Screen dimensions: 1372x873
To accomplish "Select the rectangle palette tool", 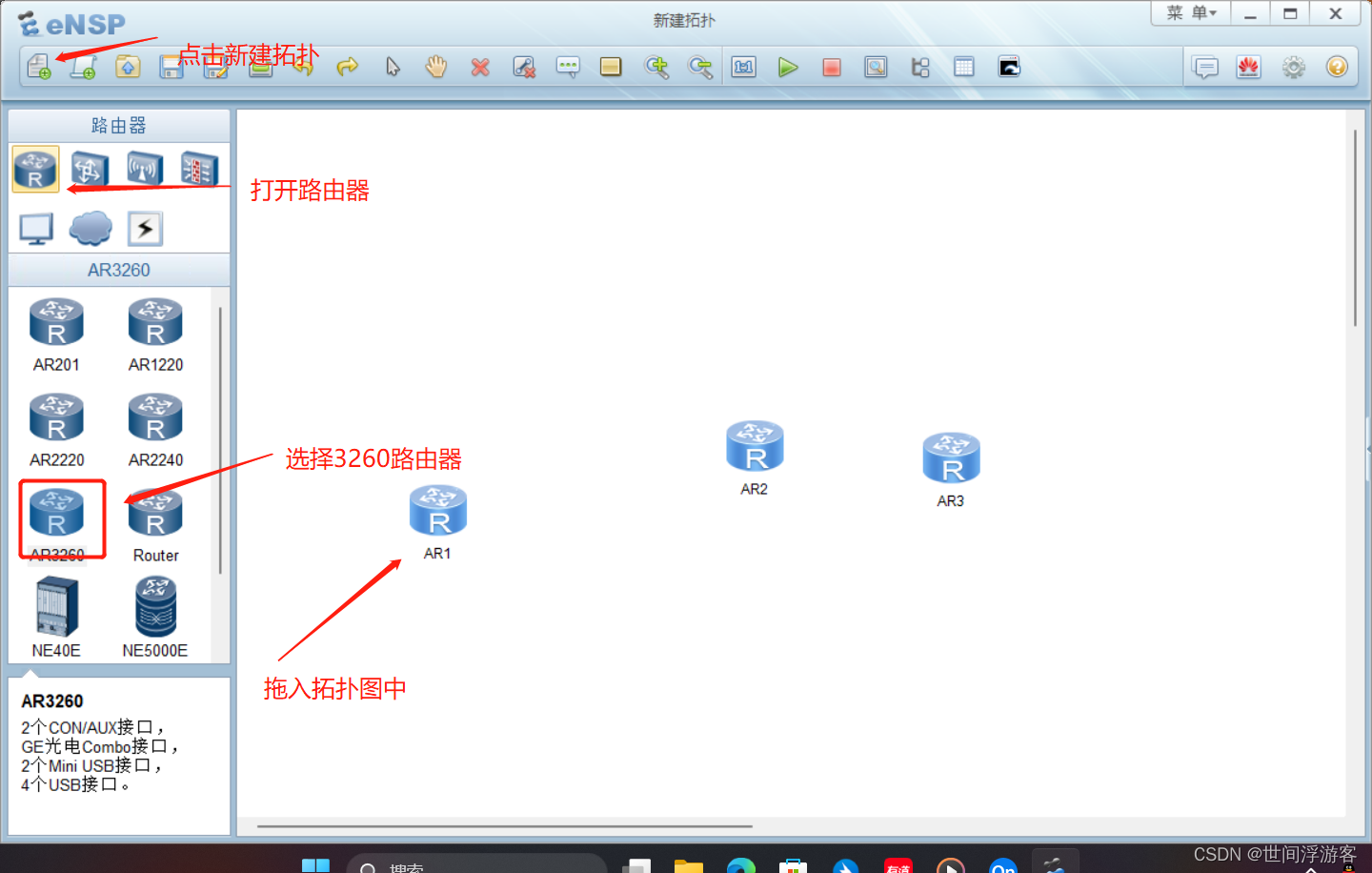I will click(x=611, y=67).
